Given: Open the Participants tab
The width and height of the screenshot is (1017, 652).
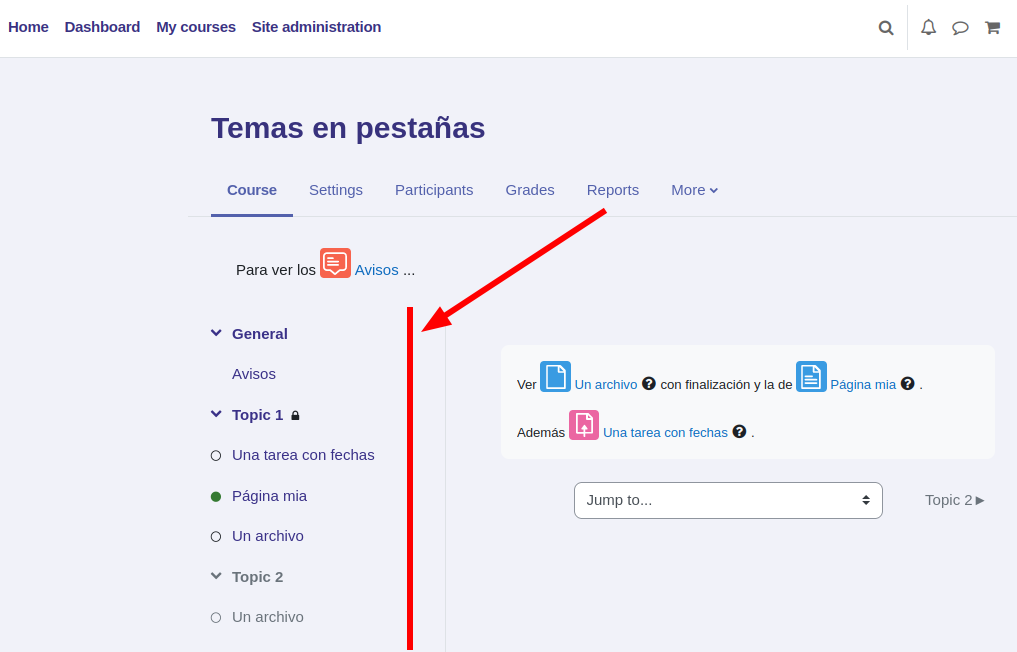Looking at the screenshot, I should point(434,190).
